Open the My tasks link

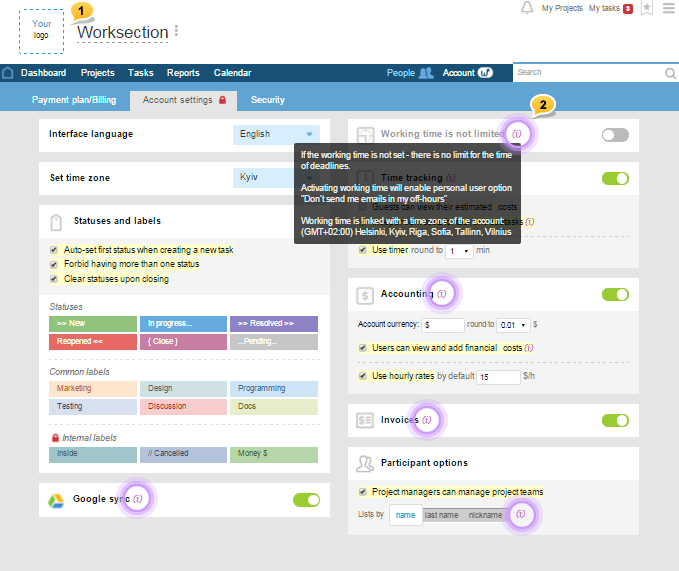(x=604, y=8)
